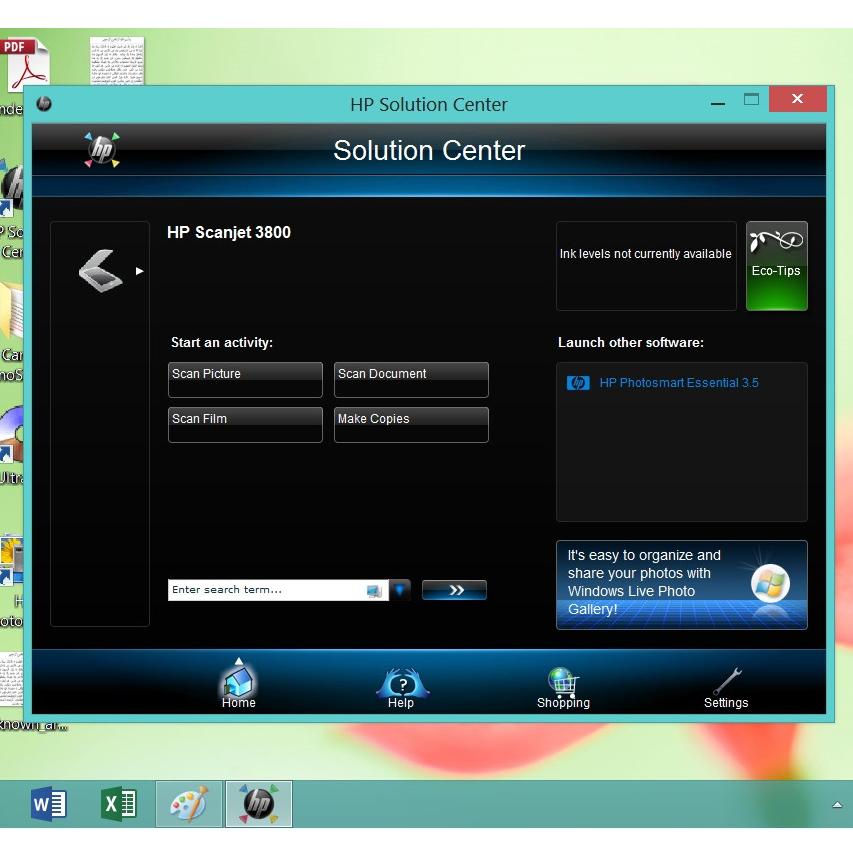Start the Scan Picture activity
853x853 pixels.
pos(245,379)
